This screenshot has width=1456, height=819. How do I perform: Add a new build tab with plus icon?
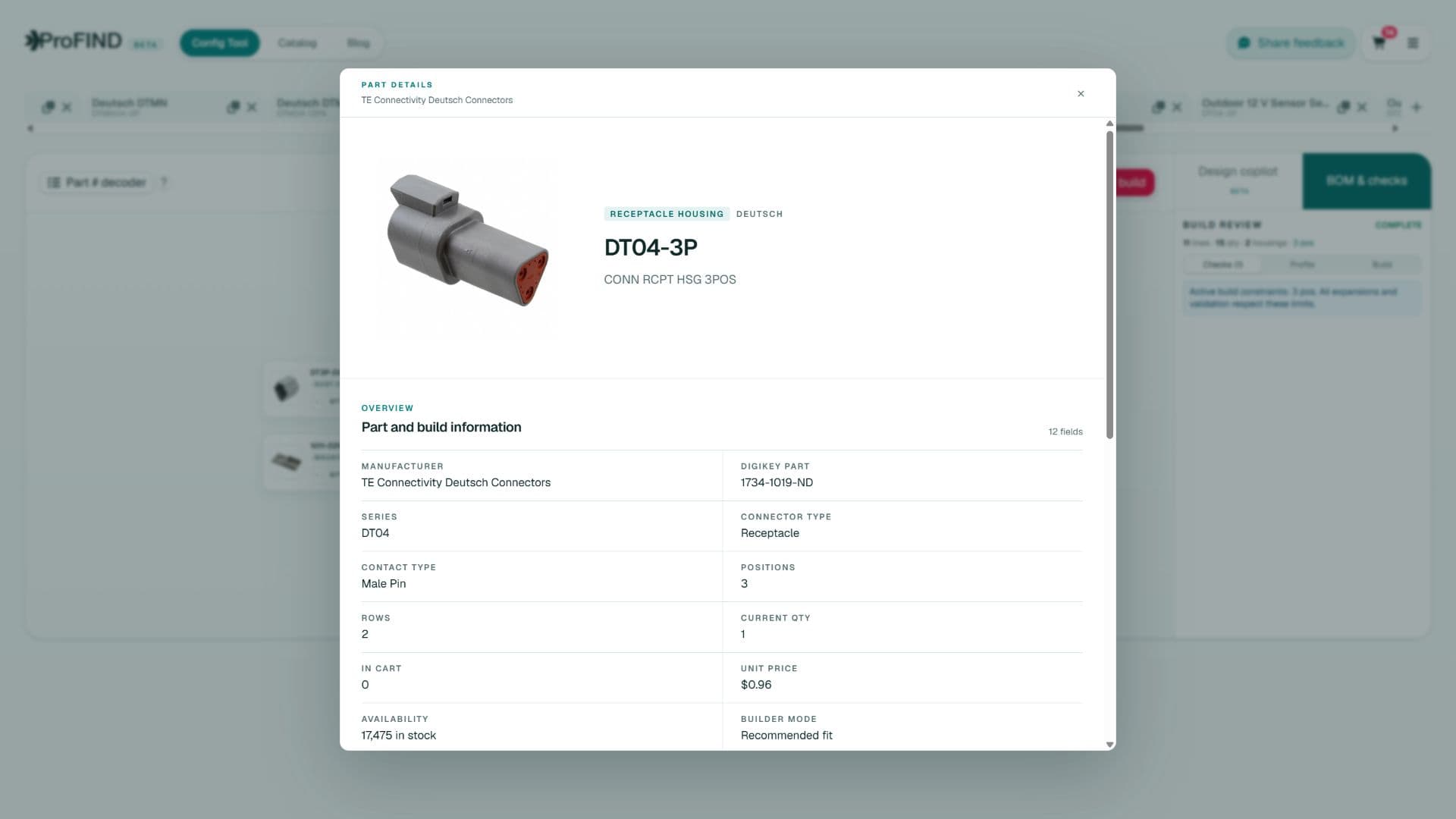pyautogui.click(x=1416, y=107)
